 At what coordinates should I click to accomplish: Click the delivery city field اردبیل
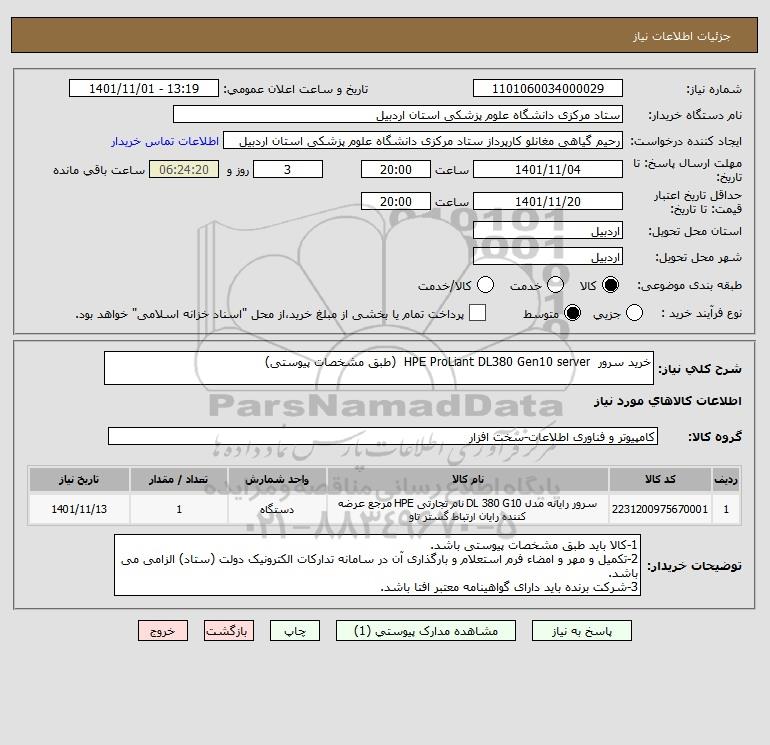point(548,257)
